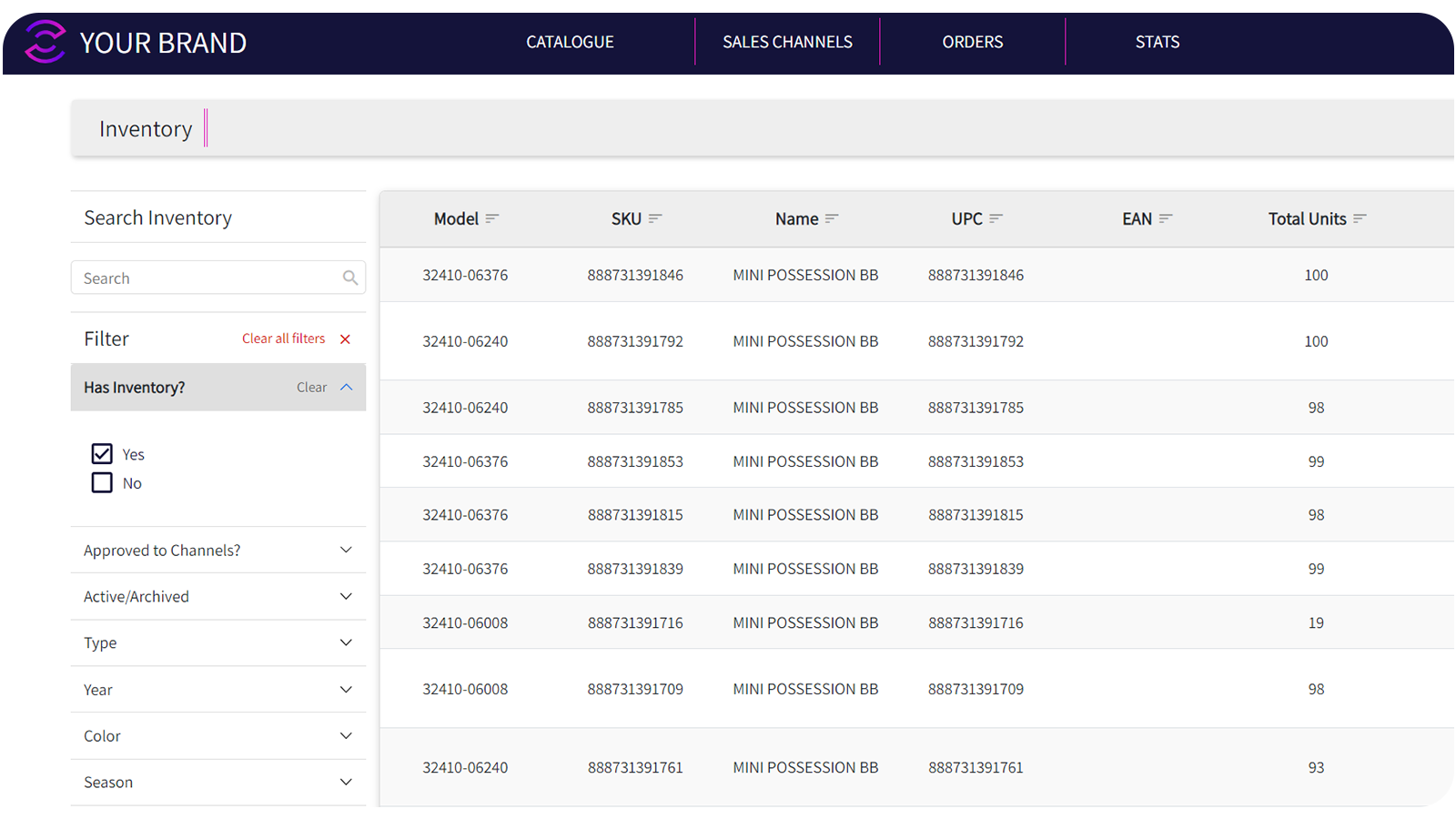Click the red X beside Clear all filters
Image resolution: width=1456 pixels, height=819 pixels.
click(345, 339)
